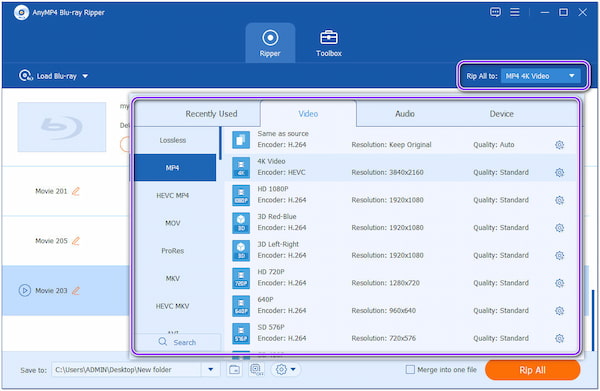Click the format Search field
This screenshot has height=391, width=600.
(x=178, y=342)
